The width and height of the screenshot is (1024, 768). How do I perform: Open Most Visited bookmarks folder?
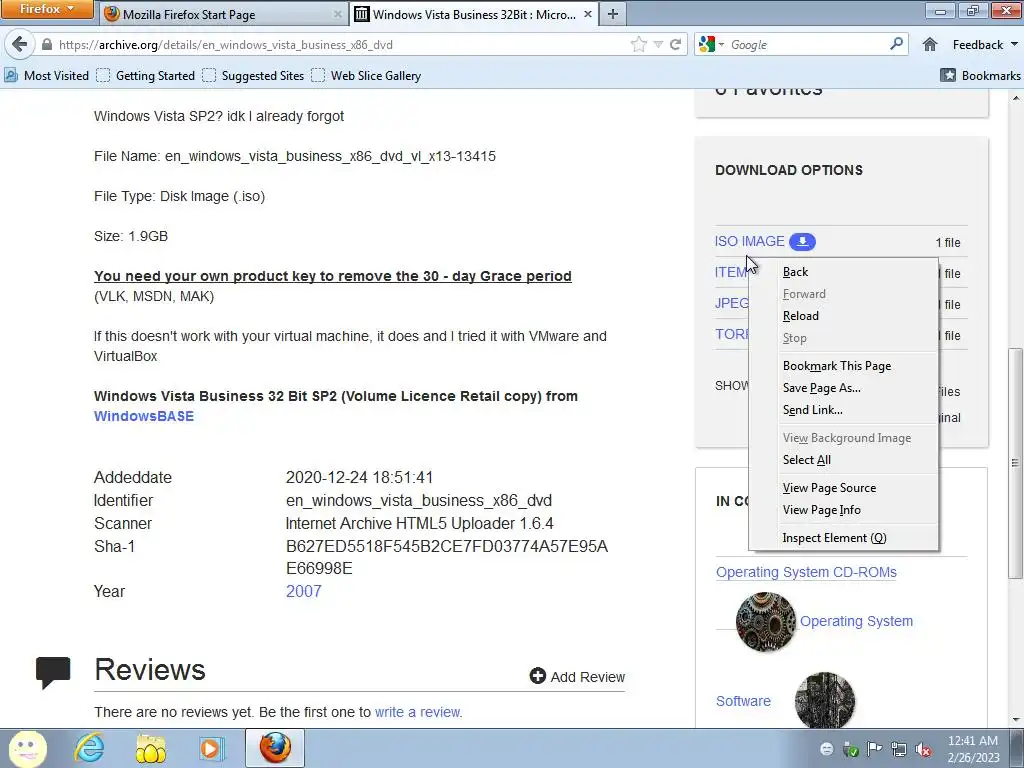point(46,76)
